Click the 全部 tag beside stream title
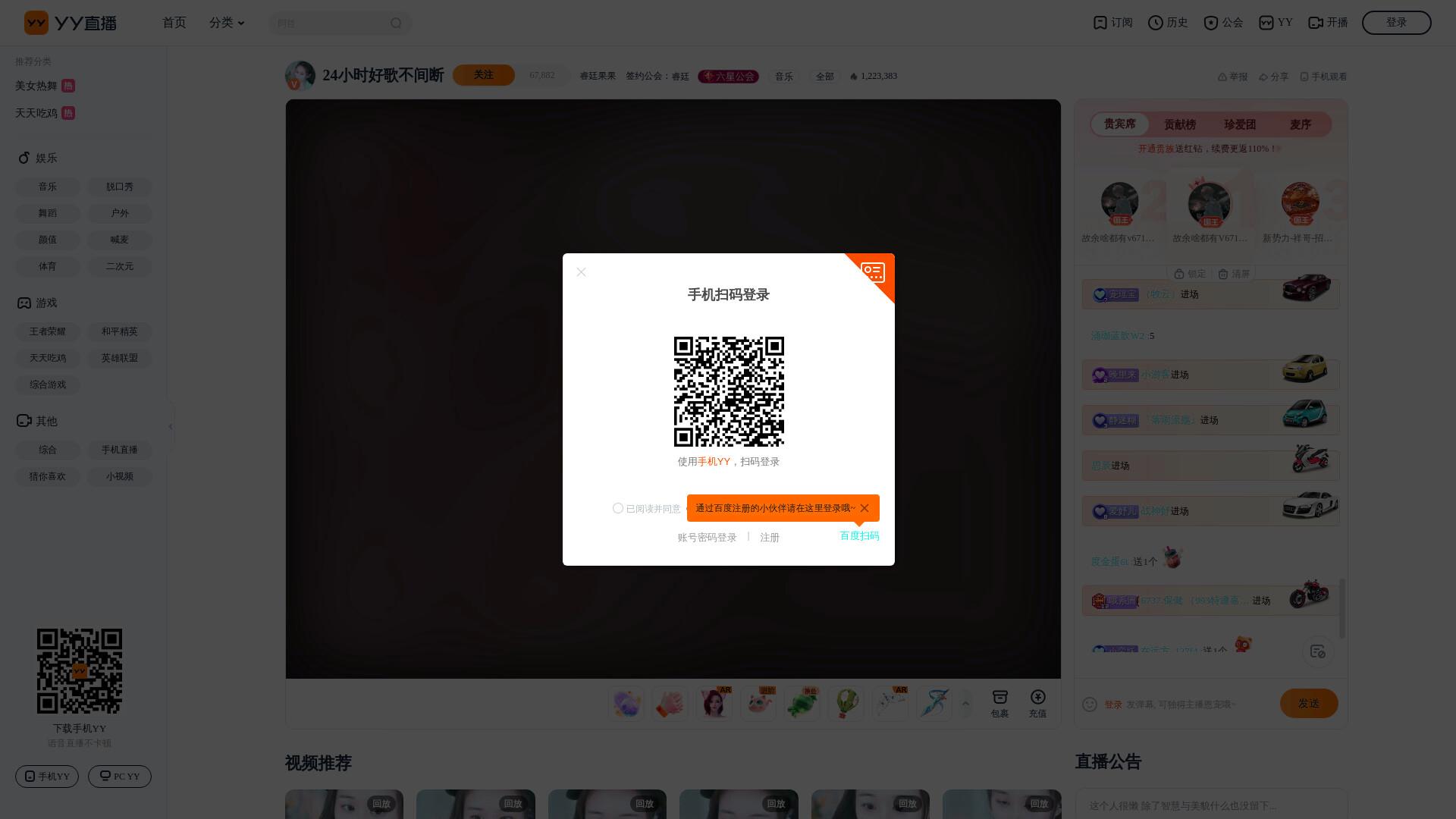This screenshot has height=819, width=1456. tap(824, 77)
